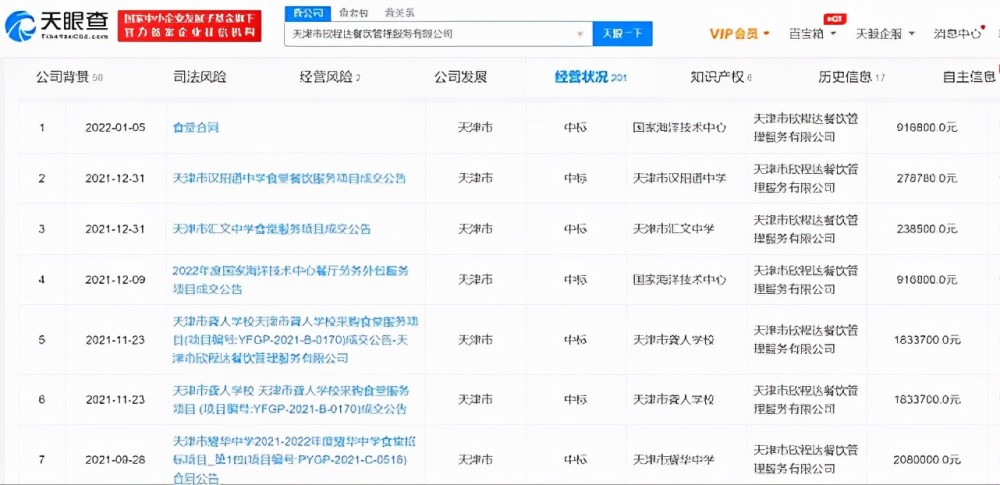Open row 5 天津市育人学校 bid announcement link
The width and height of the screenshot is (1000, 485).
(x=295, y=340)
